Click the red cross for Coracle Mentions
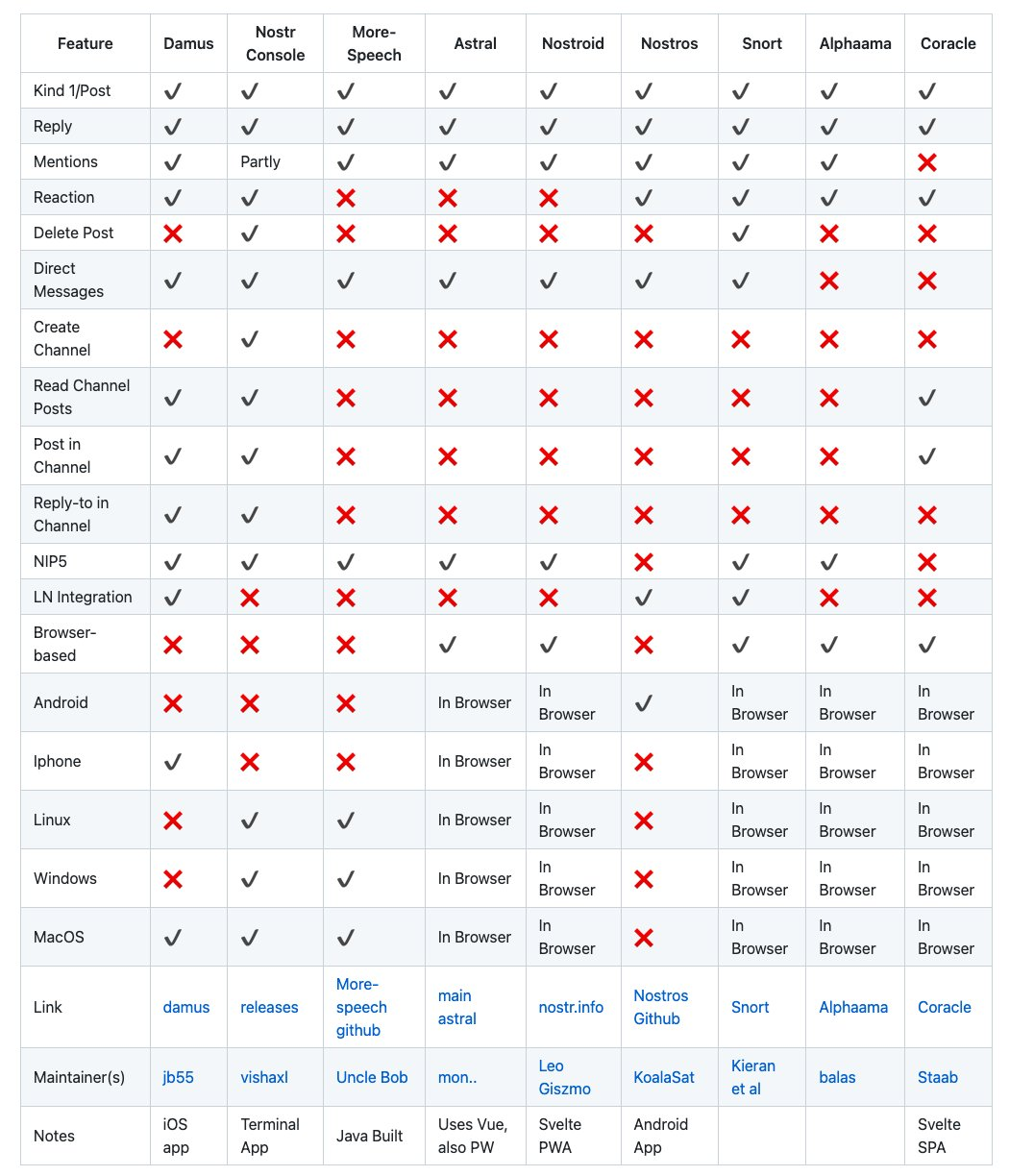 click(x=926, y=162)
